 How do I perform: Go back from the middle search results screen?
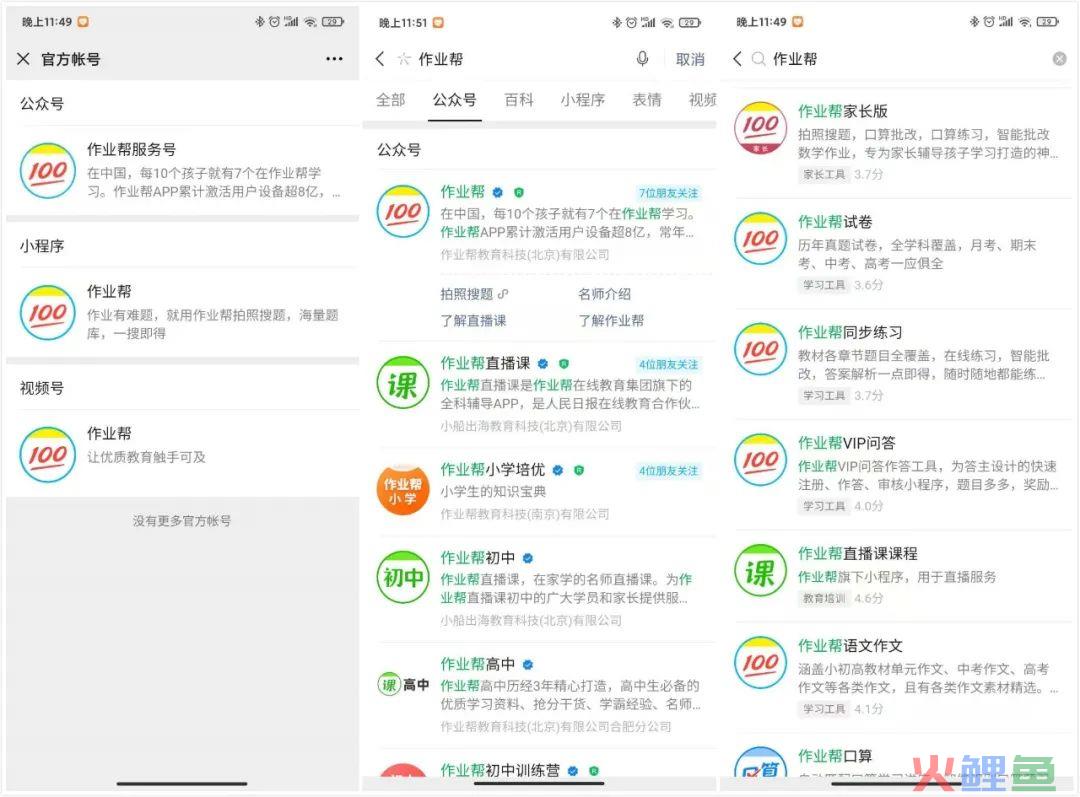(380, 59)
